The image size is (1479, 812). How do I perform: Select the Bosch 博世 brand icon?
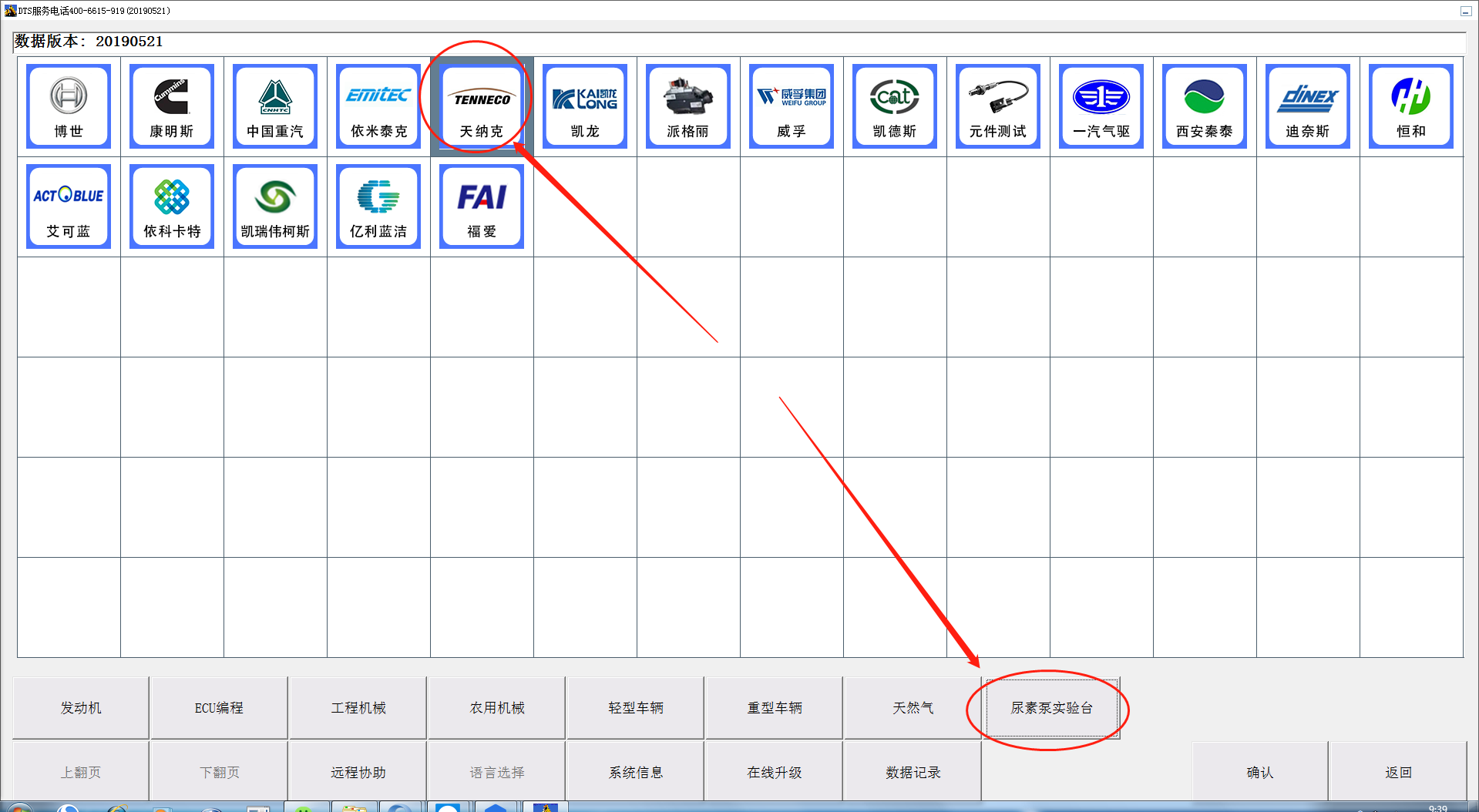pos(69,106)
